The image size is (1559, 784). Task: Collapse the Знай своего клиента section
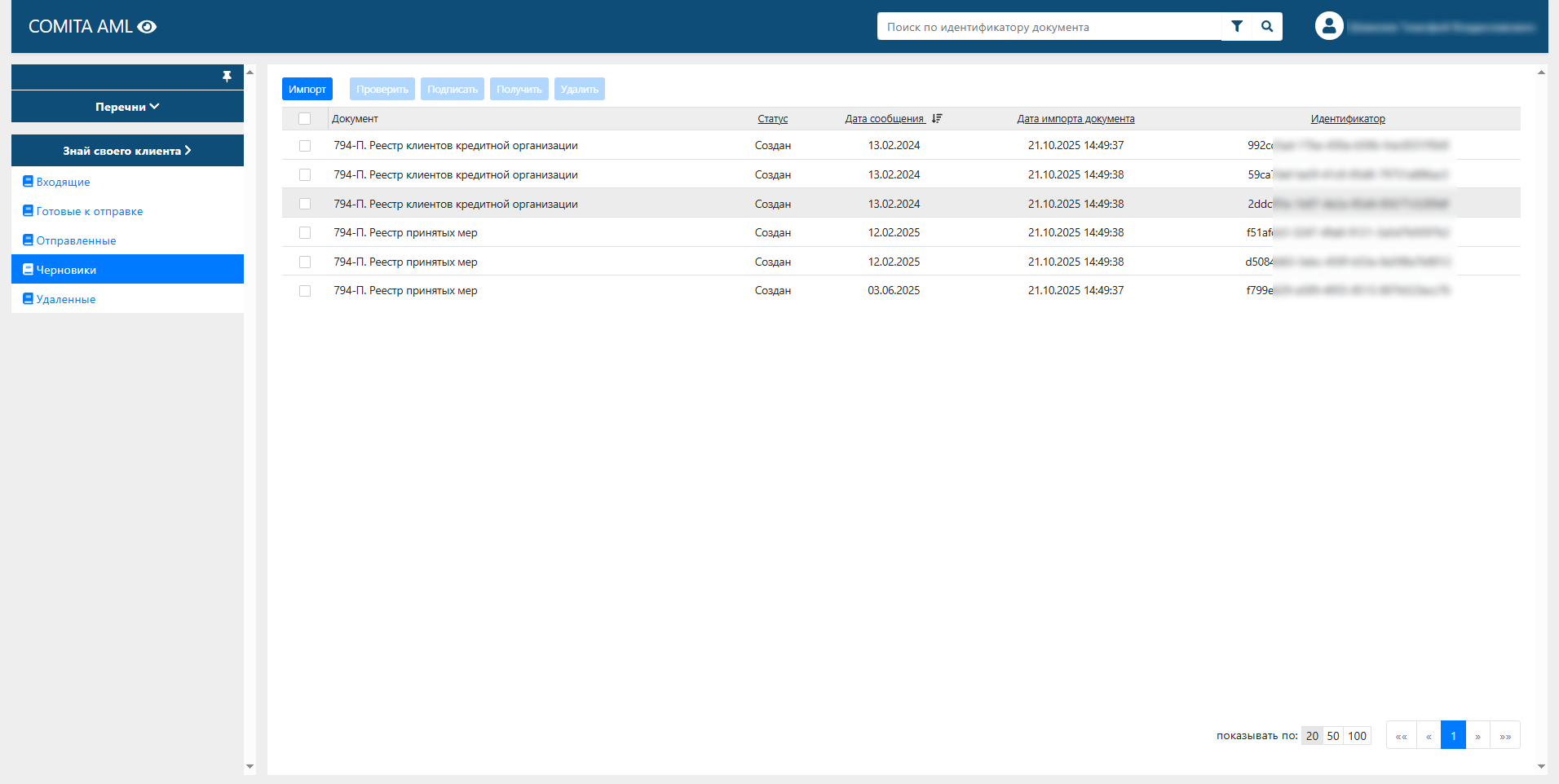(127, 151)
